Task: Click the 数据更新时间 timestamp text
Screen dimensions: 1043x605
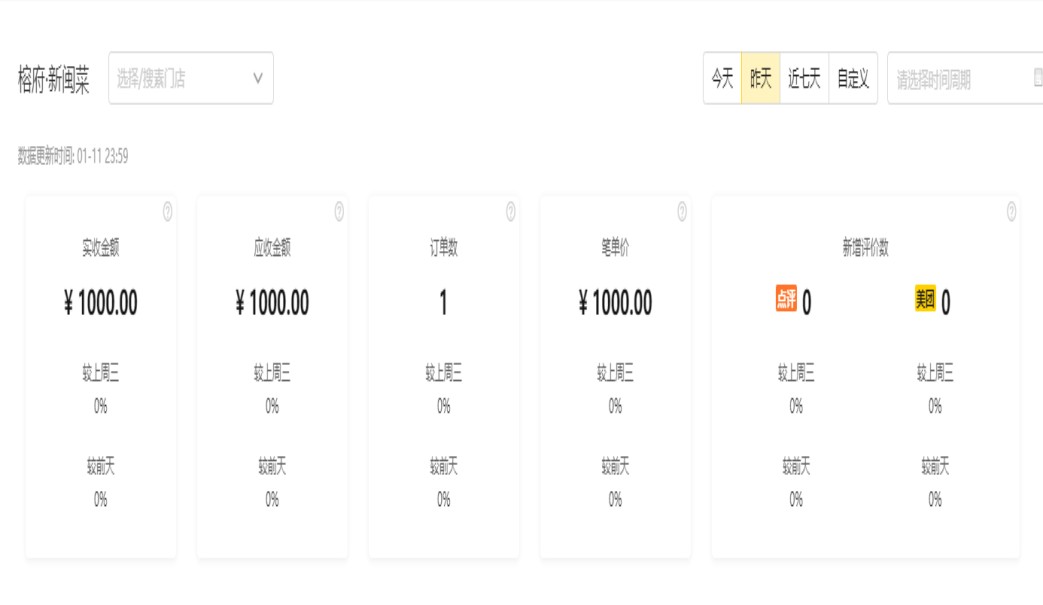Action: pyautogui.click(x=73, y=156)
